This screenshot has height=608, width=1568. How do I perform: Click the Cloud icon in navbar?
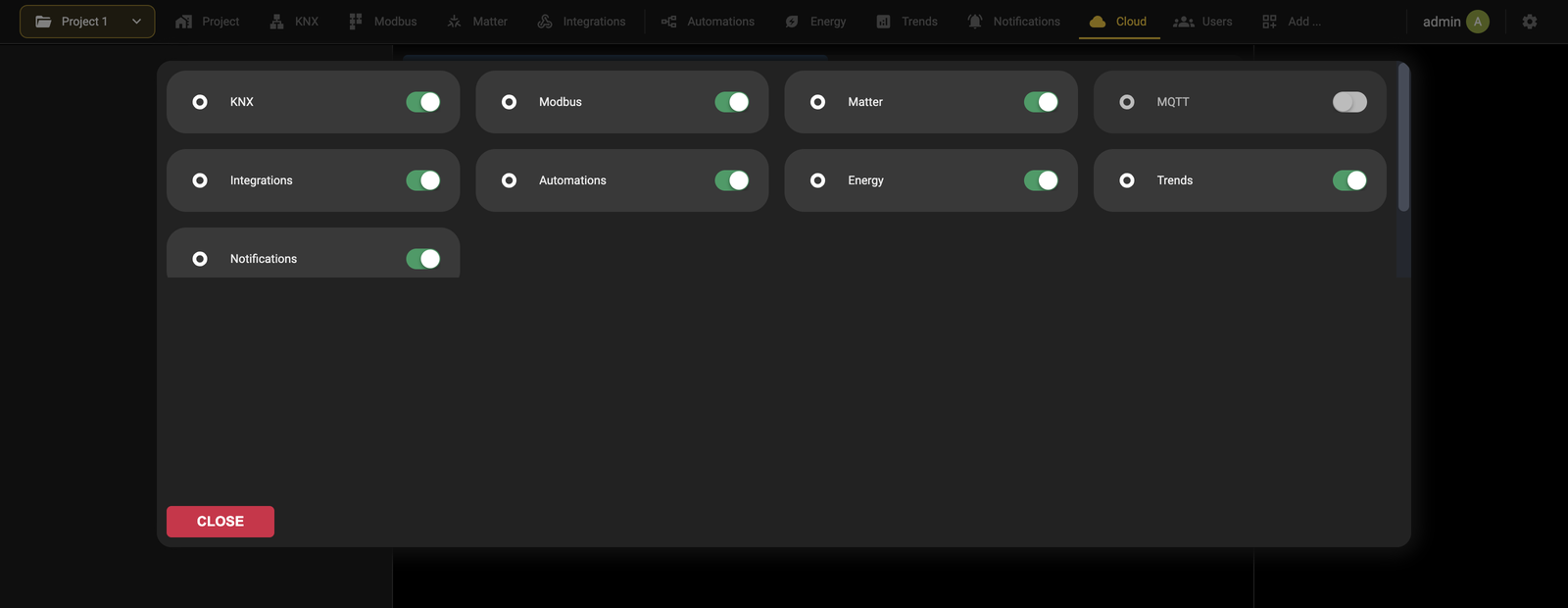[x=1098, y=22]
